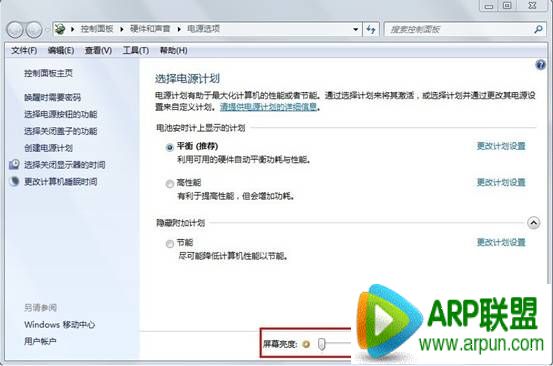Open 更改计划设置 for 高性能 plan
This screenshot has width=553, height=366.
(x=501, y=182)
